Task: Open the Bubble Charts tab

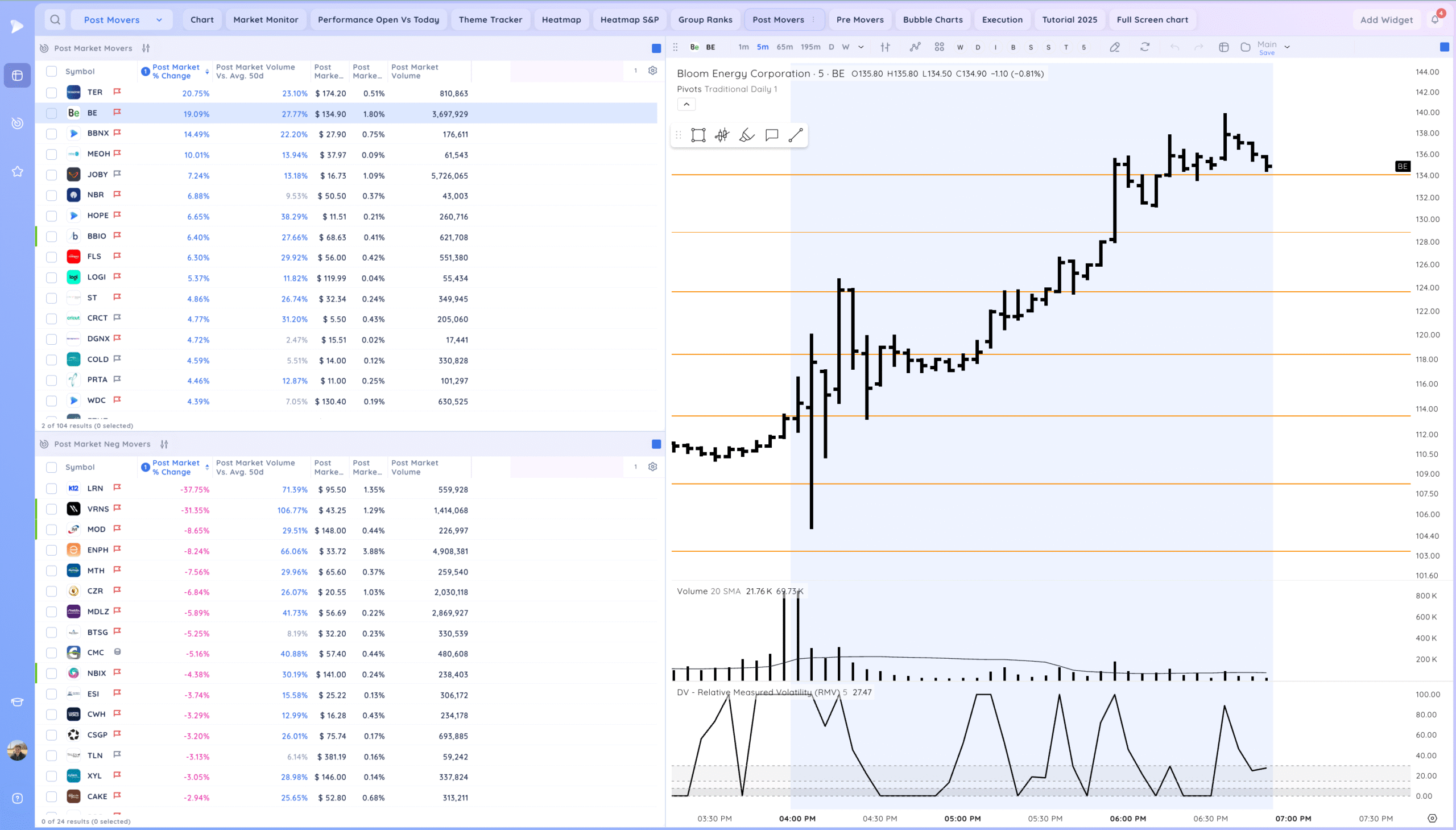Action: 932,20
